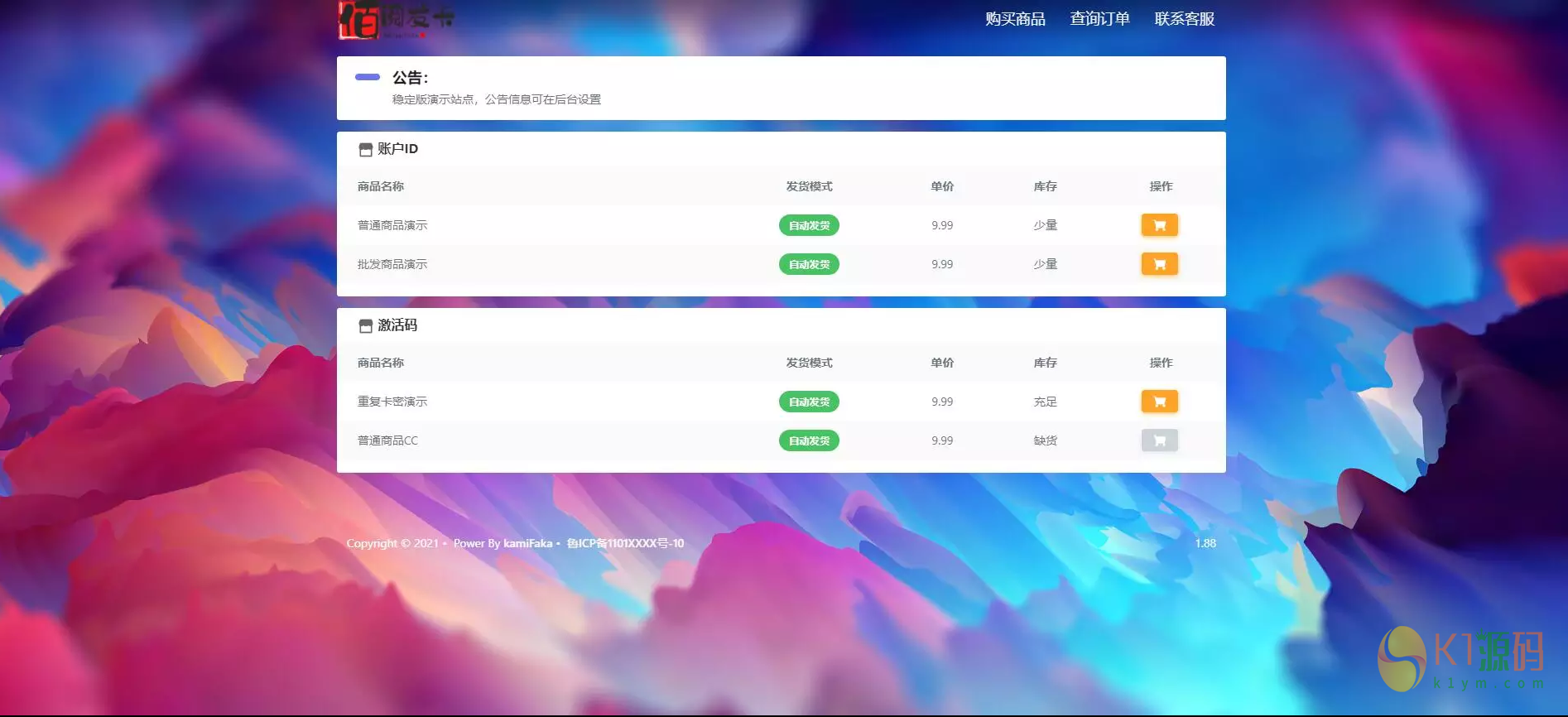Click the 9.99 price of 普通商品演示

click(942, 225)
